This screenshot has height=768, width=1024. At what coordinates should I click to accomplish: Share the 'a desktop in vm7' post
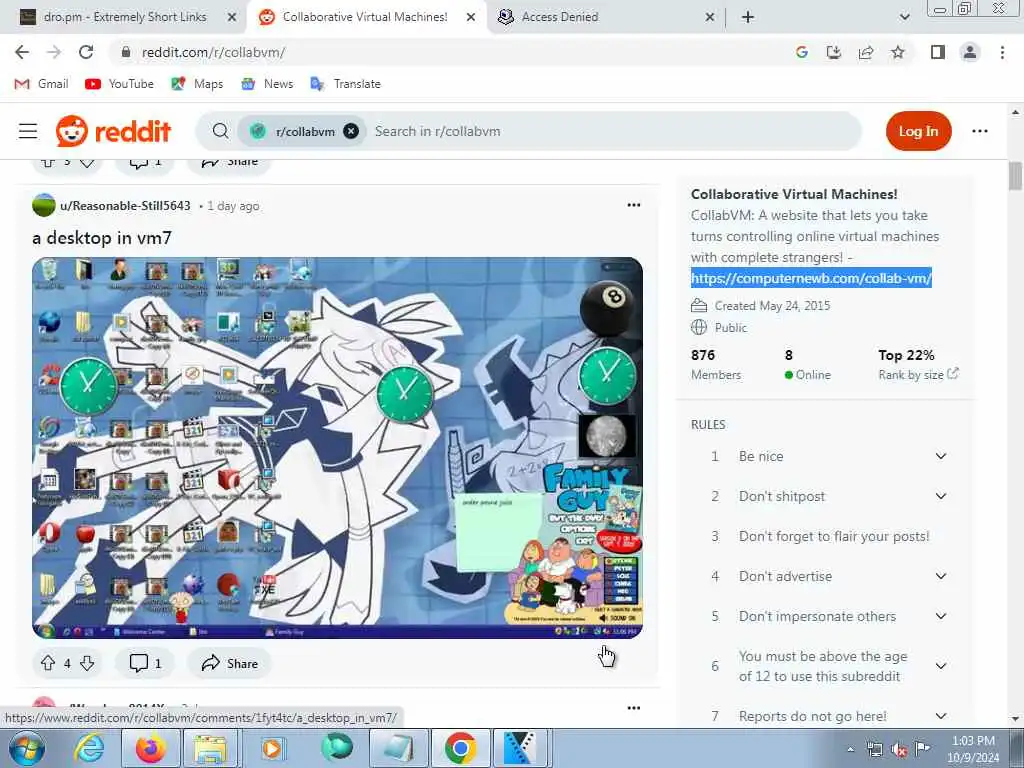click(x=229, y=664)
